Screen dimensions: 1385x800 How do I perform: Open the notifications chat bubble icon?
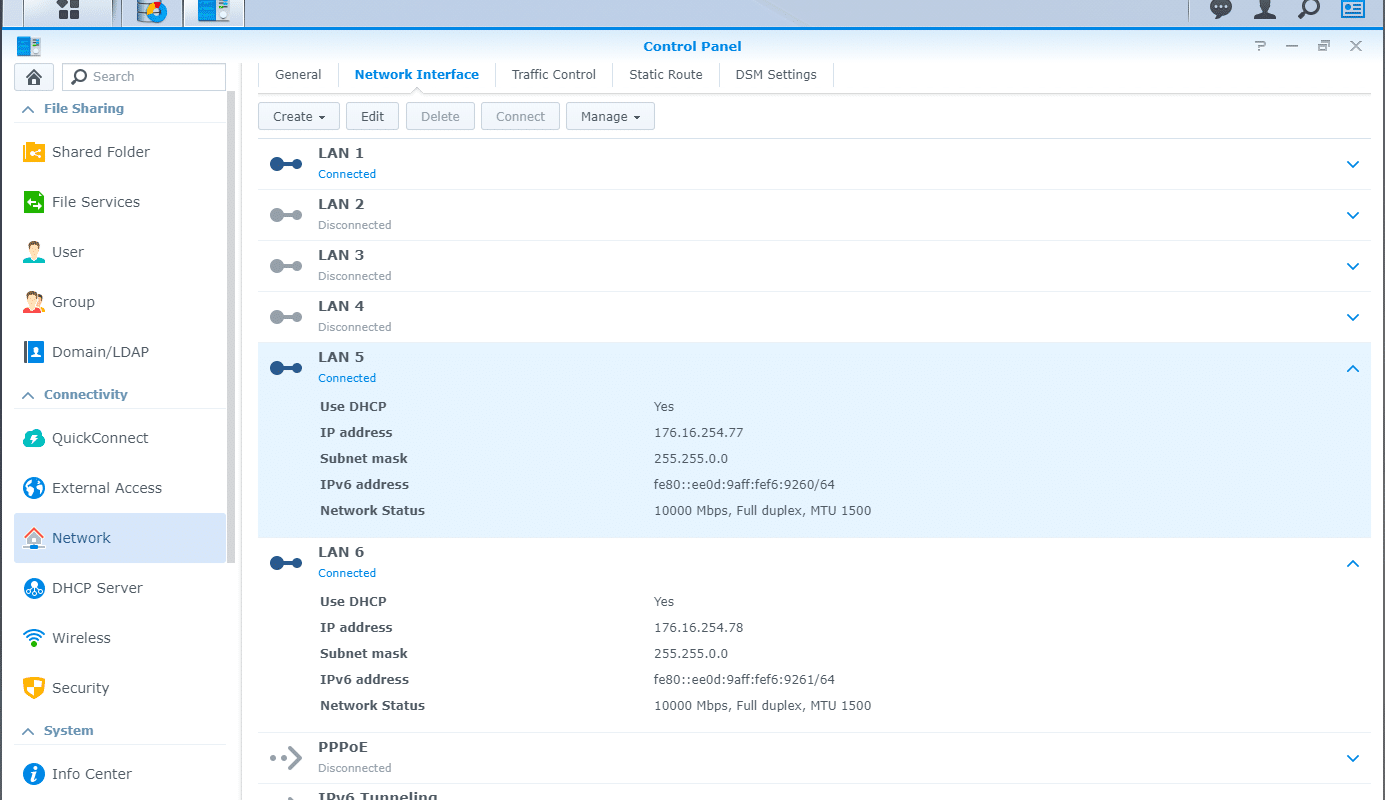pyautogui.click(x=1220, y=10)
